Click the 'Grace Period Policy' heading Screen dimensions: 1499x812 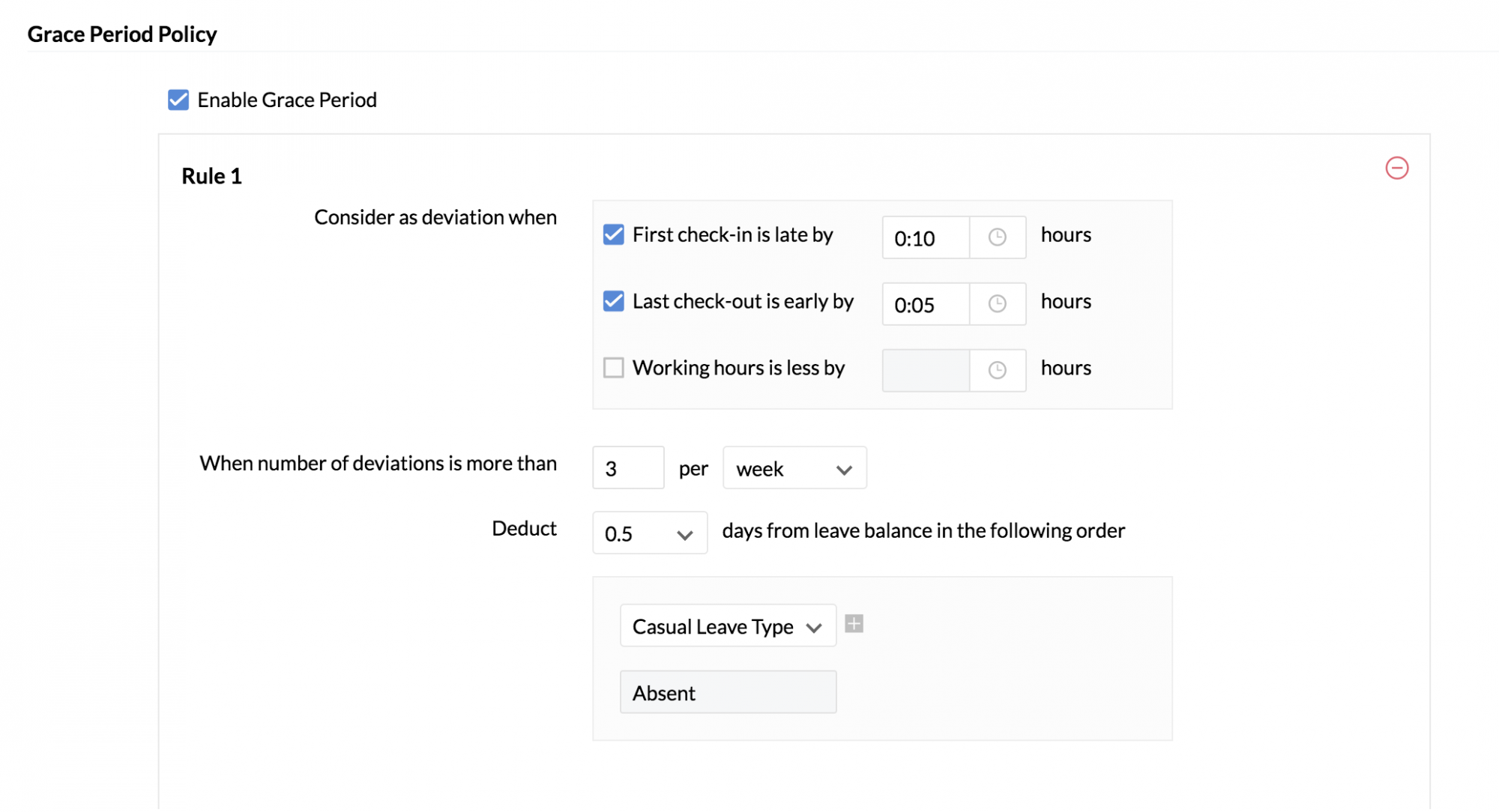(121, 34)
